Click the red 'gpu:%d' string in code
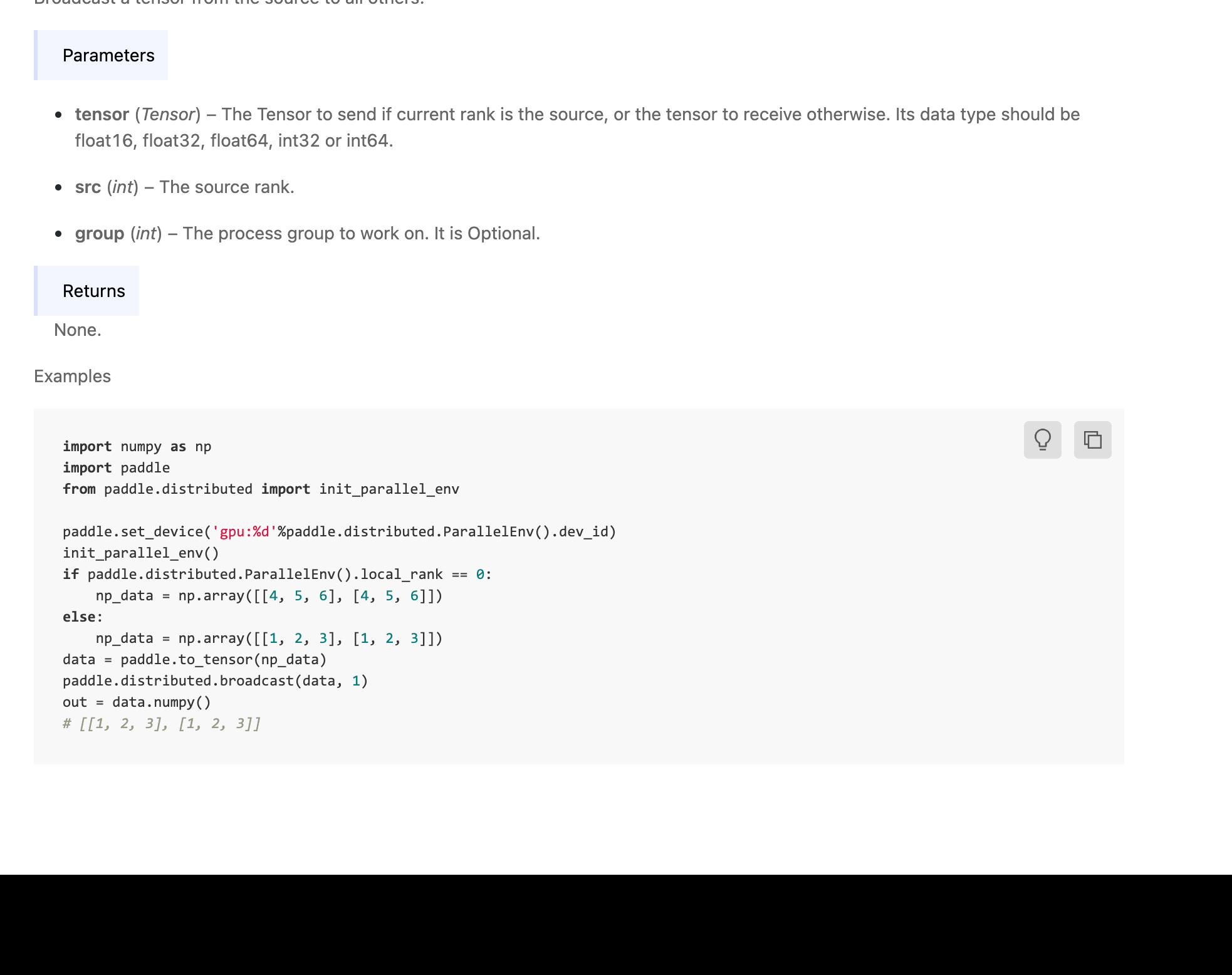 click(x=244, y=532)
